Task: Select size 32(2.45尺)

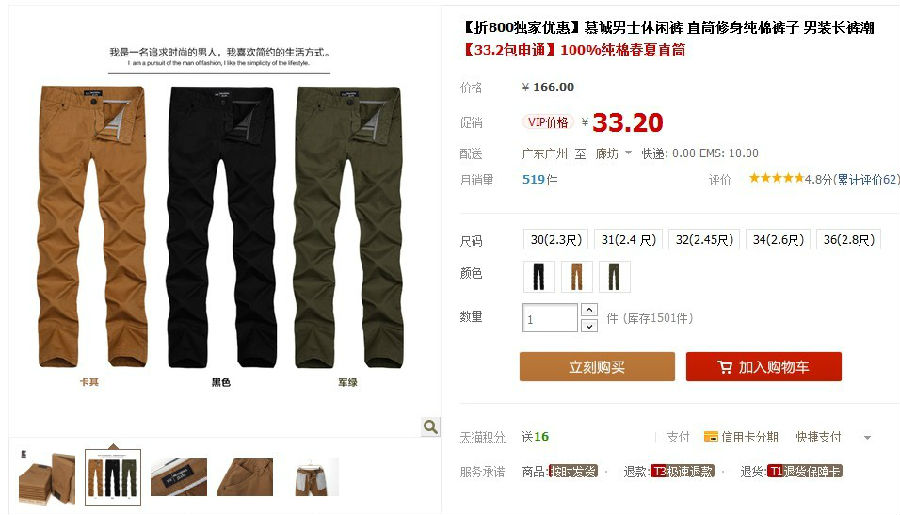Action: [x=704, y=239]
